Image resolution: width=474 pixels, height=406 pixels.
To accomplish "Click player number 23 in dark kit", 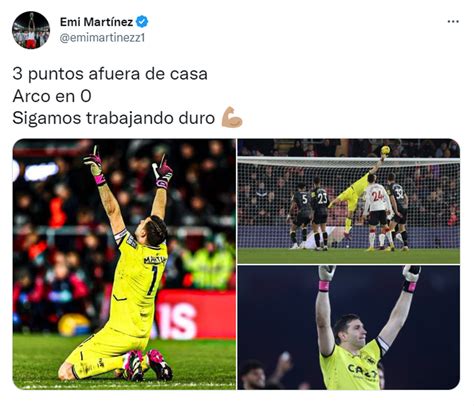I will (x=320, y=214).
